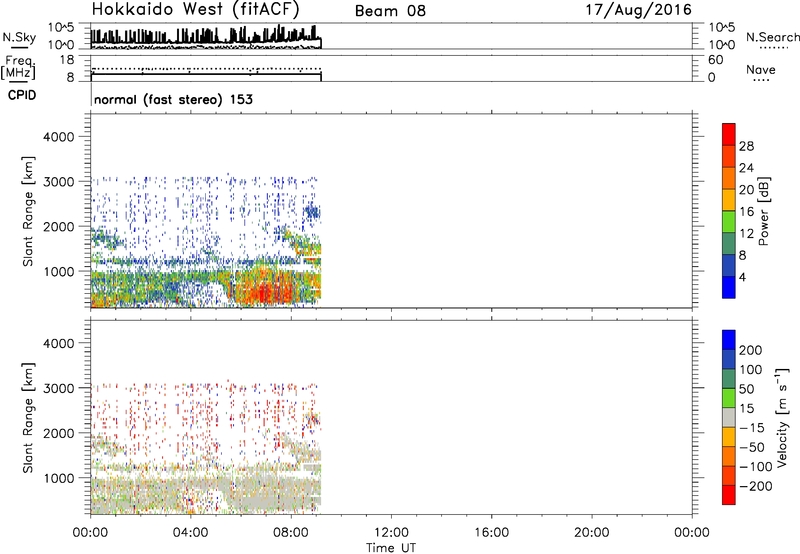Click the 'Velocity [m s-1]' colorbar label
This screenshot has height=554, width=800.
point(782,417)
